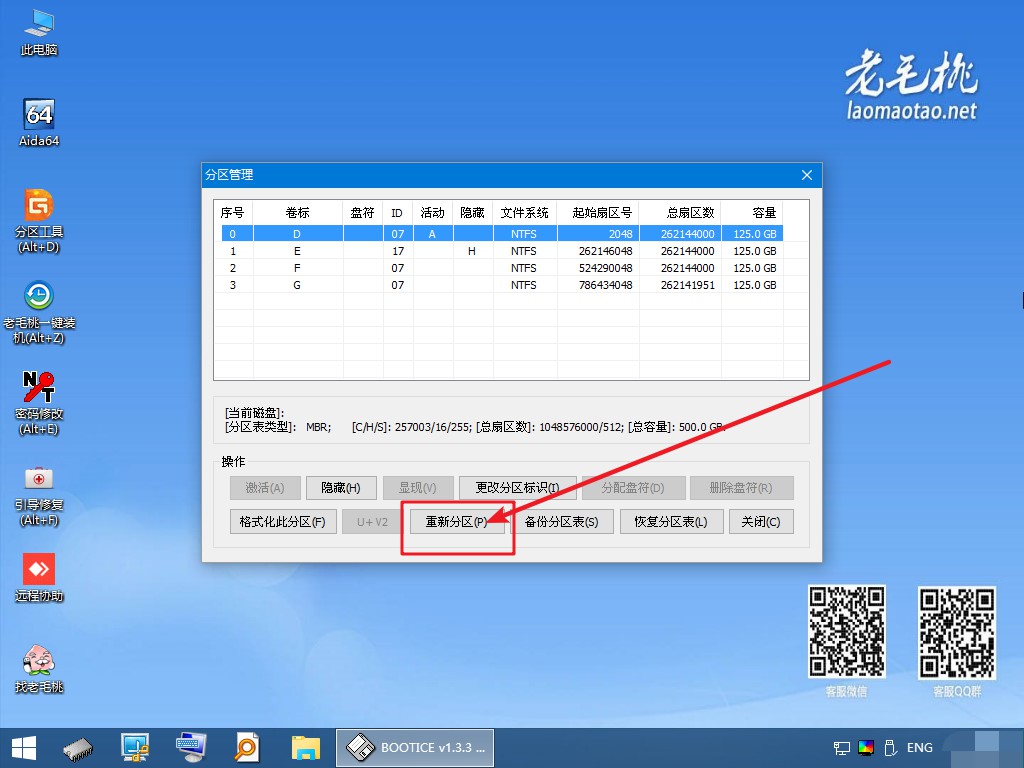Select partition row 0 labeled D
Viewport: 1024px width, 768px height.
[502, 234]
